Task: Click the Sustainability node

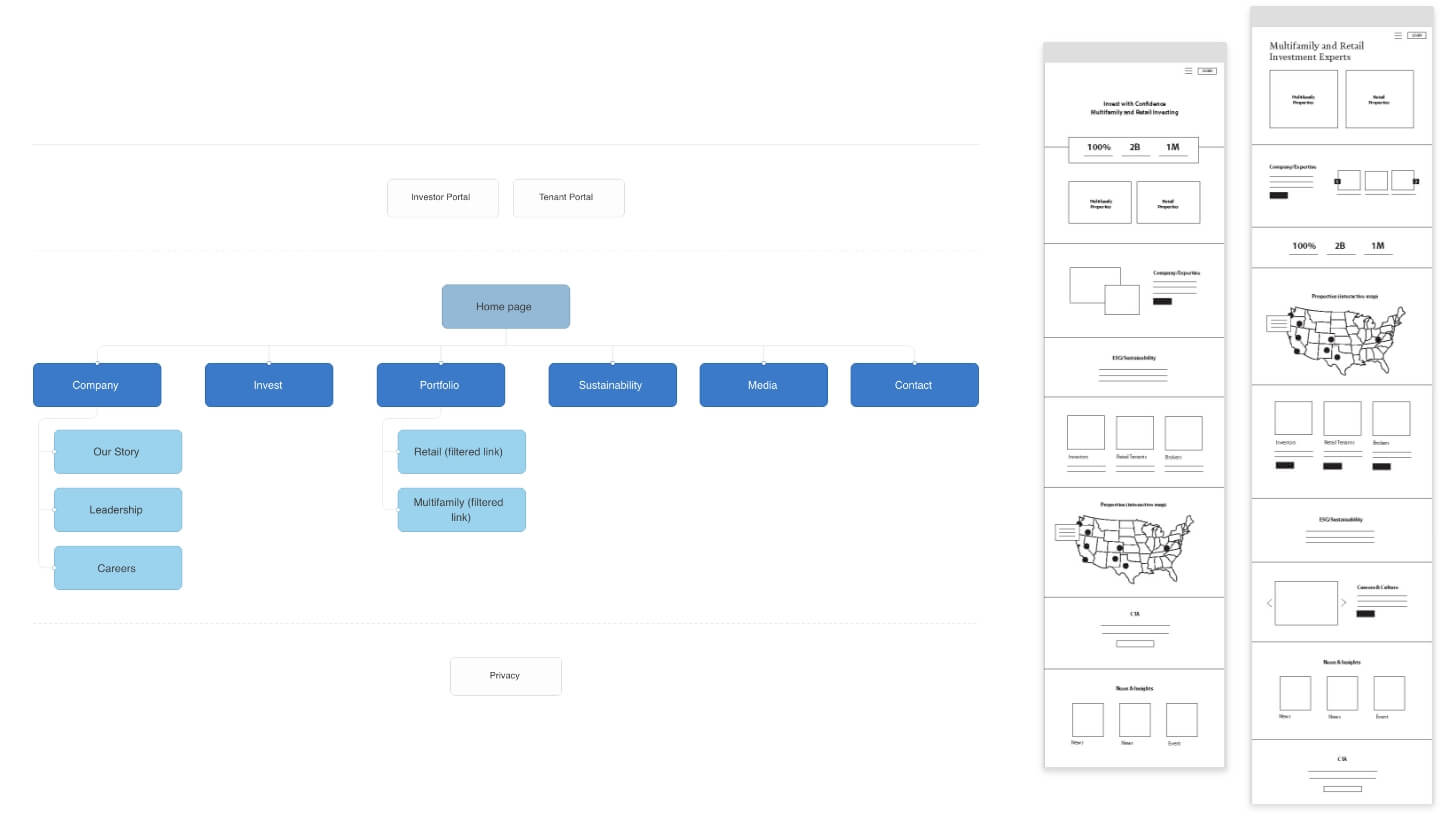Action: click(x=612, y=385)
